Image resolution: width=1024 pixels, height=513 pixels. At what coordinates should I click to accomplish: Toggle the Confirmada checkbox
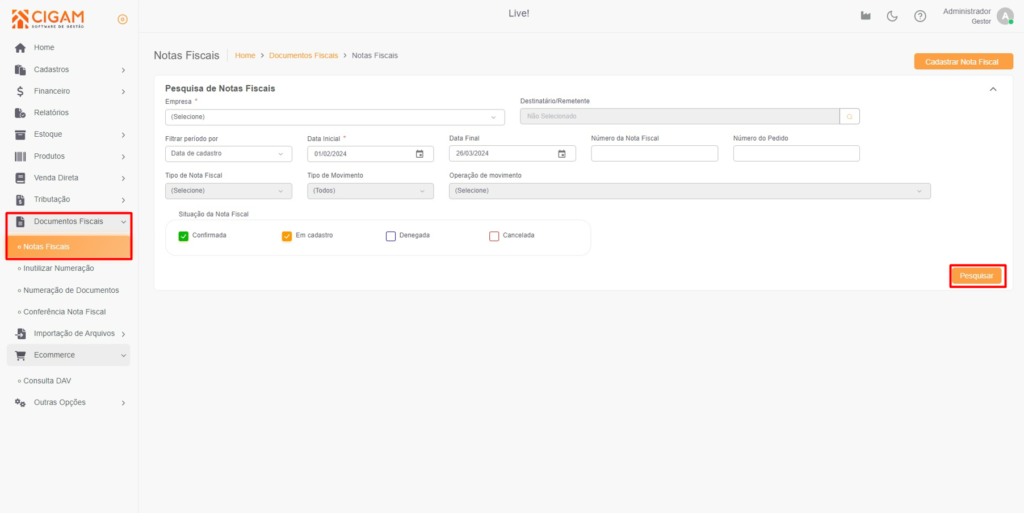(x=184, y=236)
